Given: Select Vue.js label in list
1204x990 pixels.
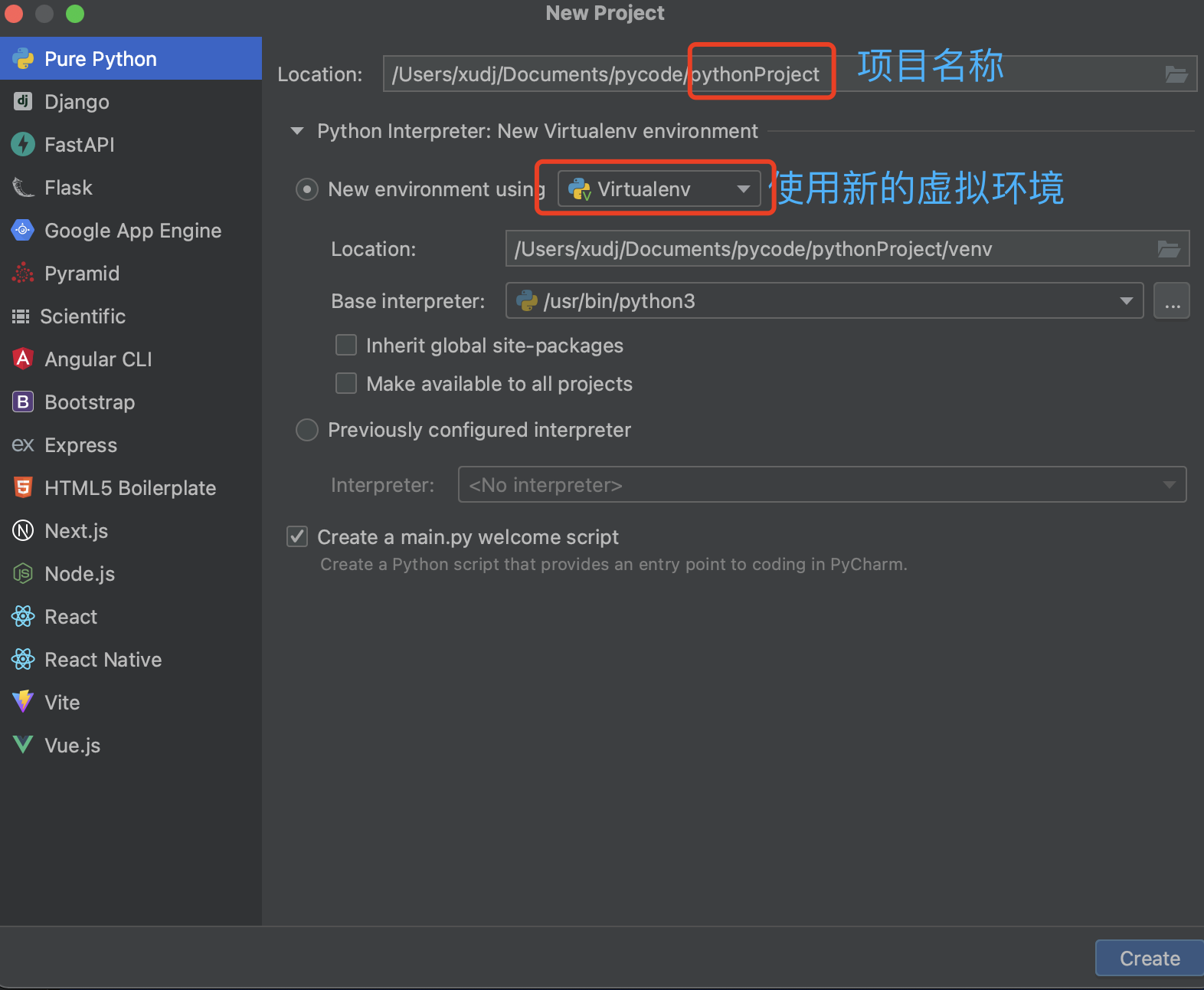Looking at the screenshot, I should [x=73, y=746].
